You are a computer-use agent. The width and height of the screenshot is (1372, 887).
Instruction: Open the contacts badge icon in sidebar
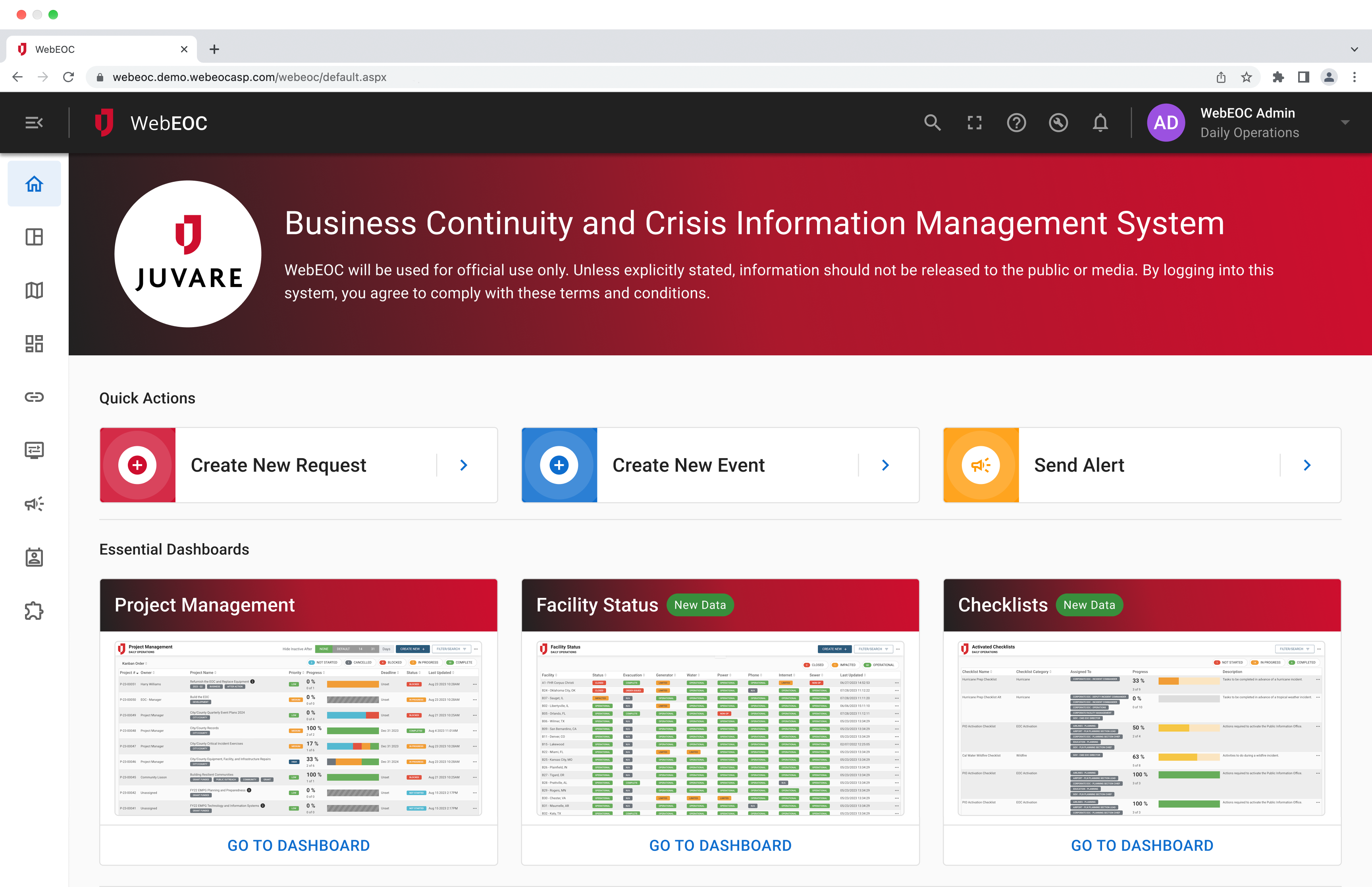pyautogui.click(x=34, y=557)
